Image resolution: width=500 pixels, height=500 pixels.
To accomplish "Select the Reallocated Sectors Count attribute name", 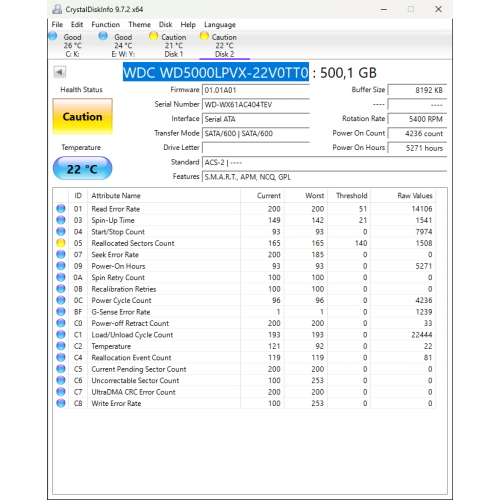I will [133, 243].
